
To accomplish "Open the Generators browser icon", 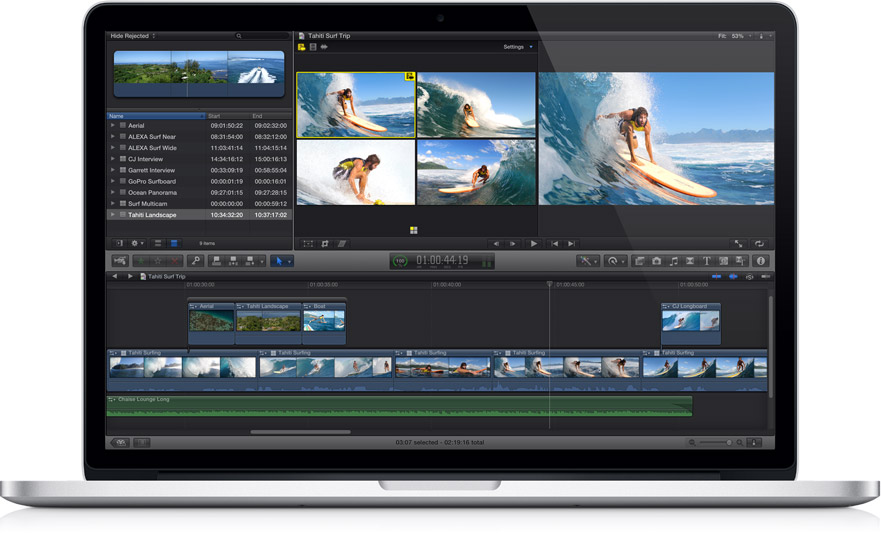I will coord(723,261).
